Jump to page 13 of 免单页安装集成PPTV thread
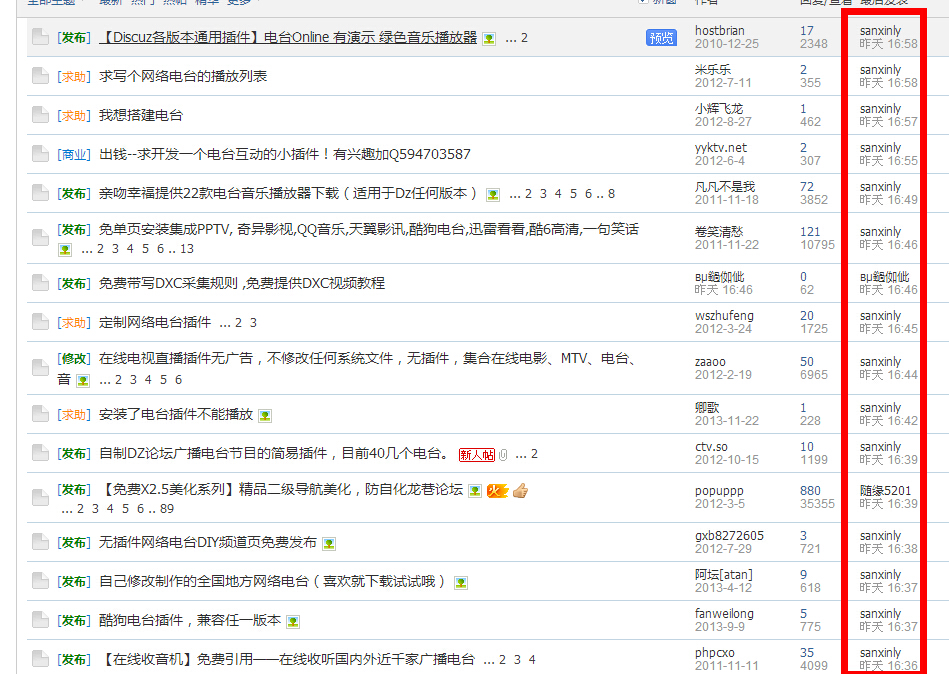The image size is (949, 674). tap(187, 249)
